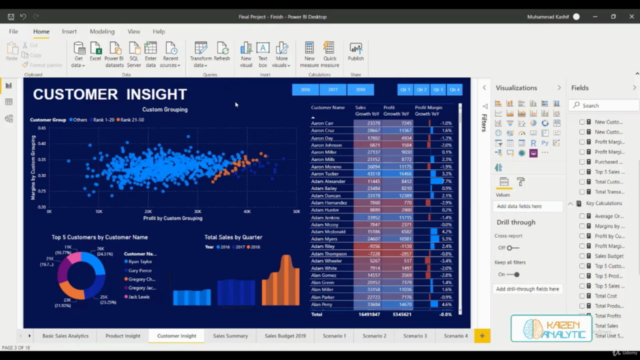Get more visuals via ellipsis icon
This screenshot has height=360, width=640.
[x=545, y=153]
